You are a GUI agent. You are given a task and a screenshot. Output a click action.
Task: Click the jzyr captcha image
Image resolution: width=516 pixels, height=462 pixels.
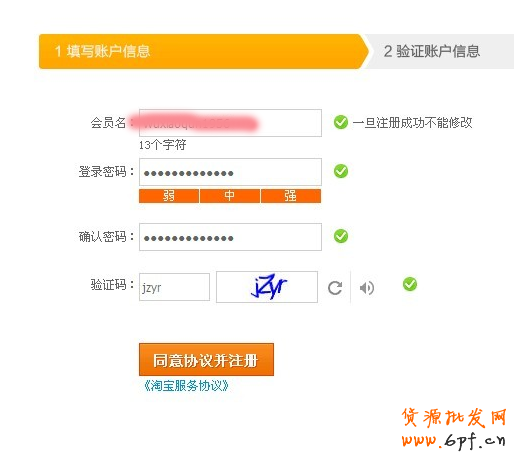[x=267, y=287]
